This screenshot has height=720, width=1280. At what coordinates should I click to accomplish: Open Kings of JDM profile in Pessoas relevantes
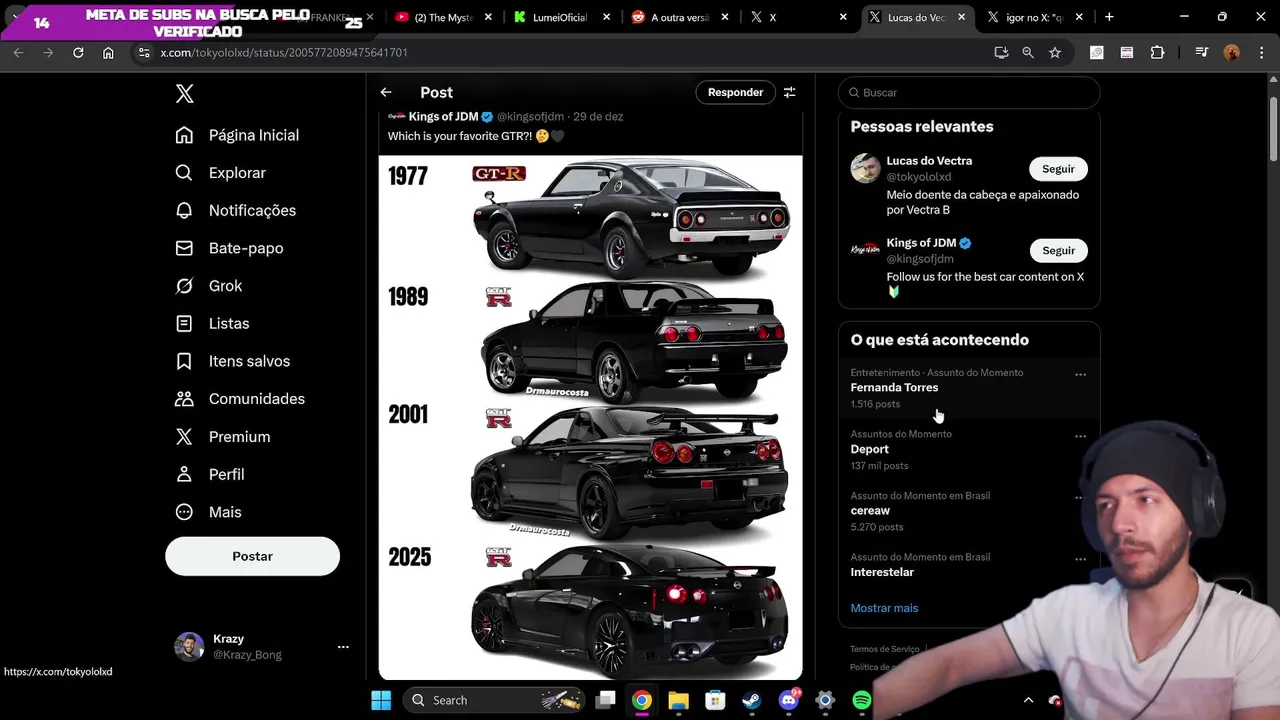(921, 243)
